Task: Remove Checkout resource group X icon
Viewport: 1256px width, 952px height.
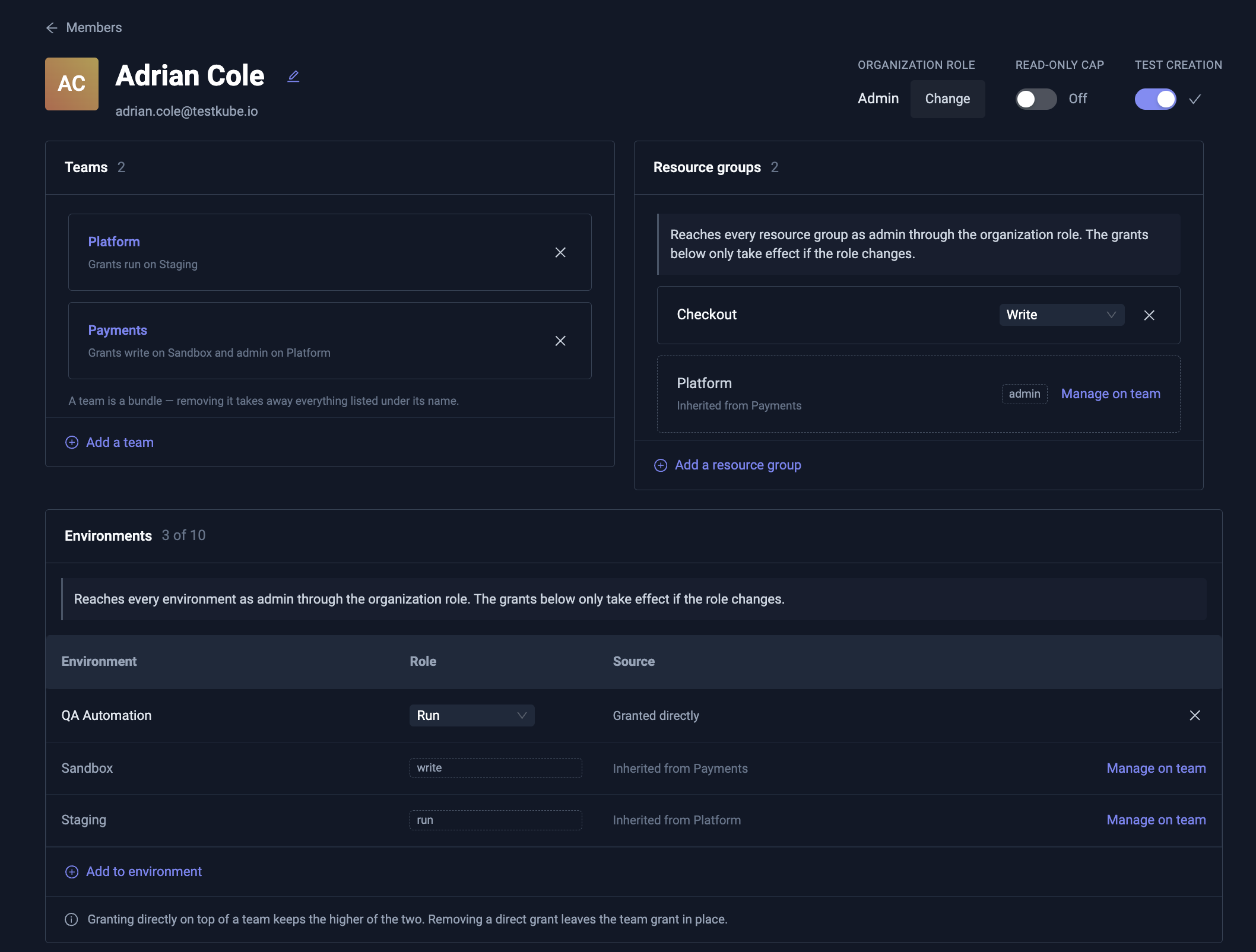Action: point(1149,315)
